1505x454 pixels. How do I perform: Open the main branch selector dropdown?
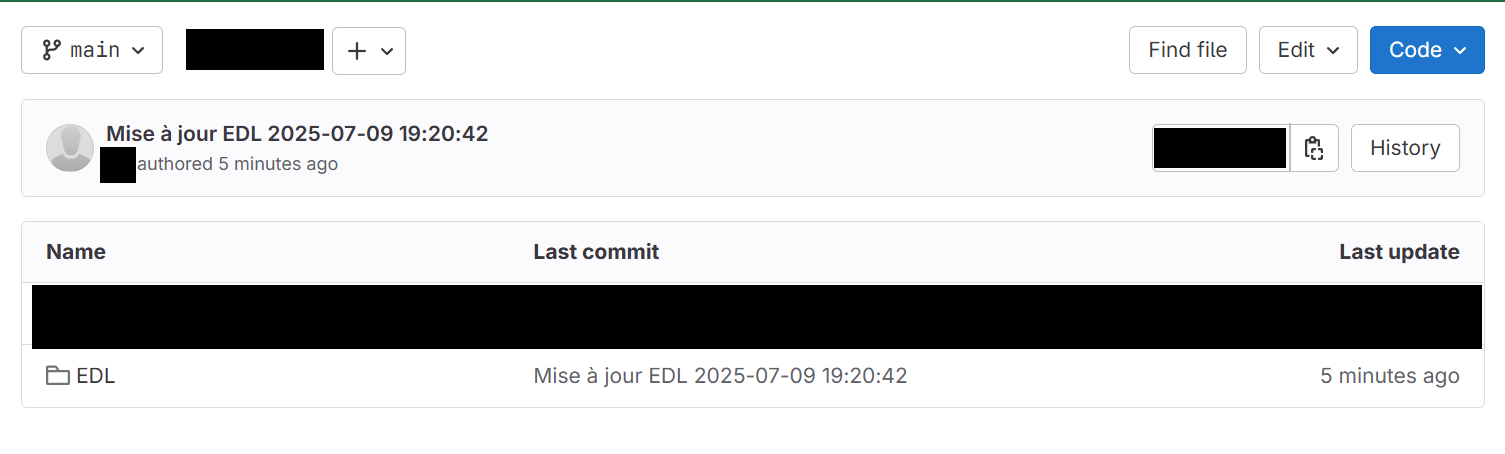tap(92, 50)
